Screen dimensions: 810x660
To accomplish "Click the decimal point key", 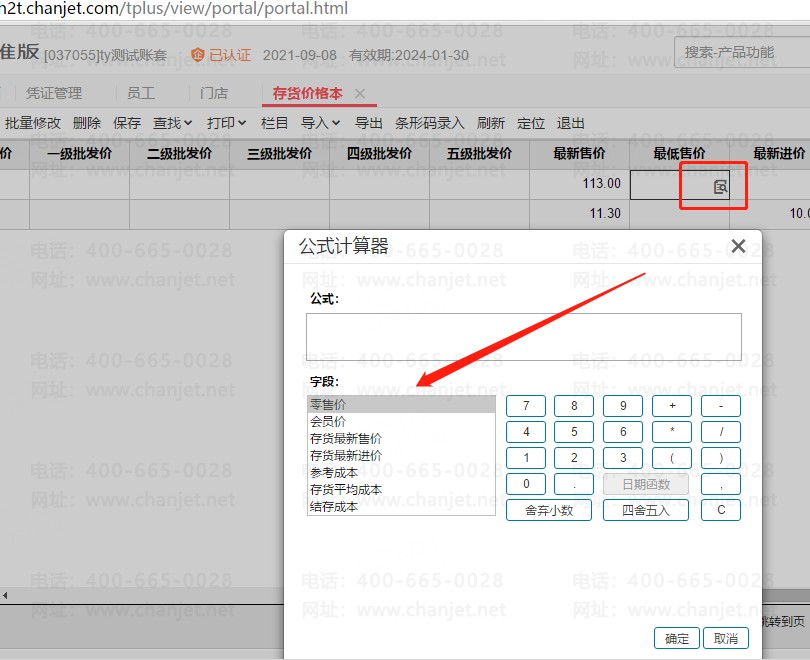I will [574, 484].
